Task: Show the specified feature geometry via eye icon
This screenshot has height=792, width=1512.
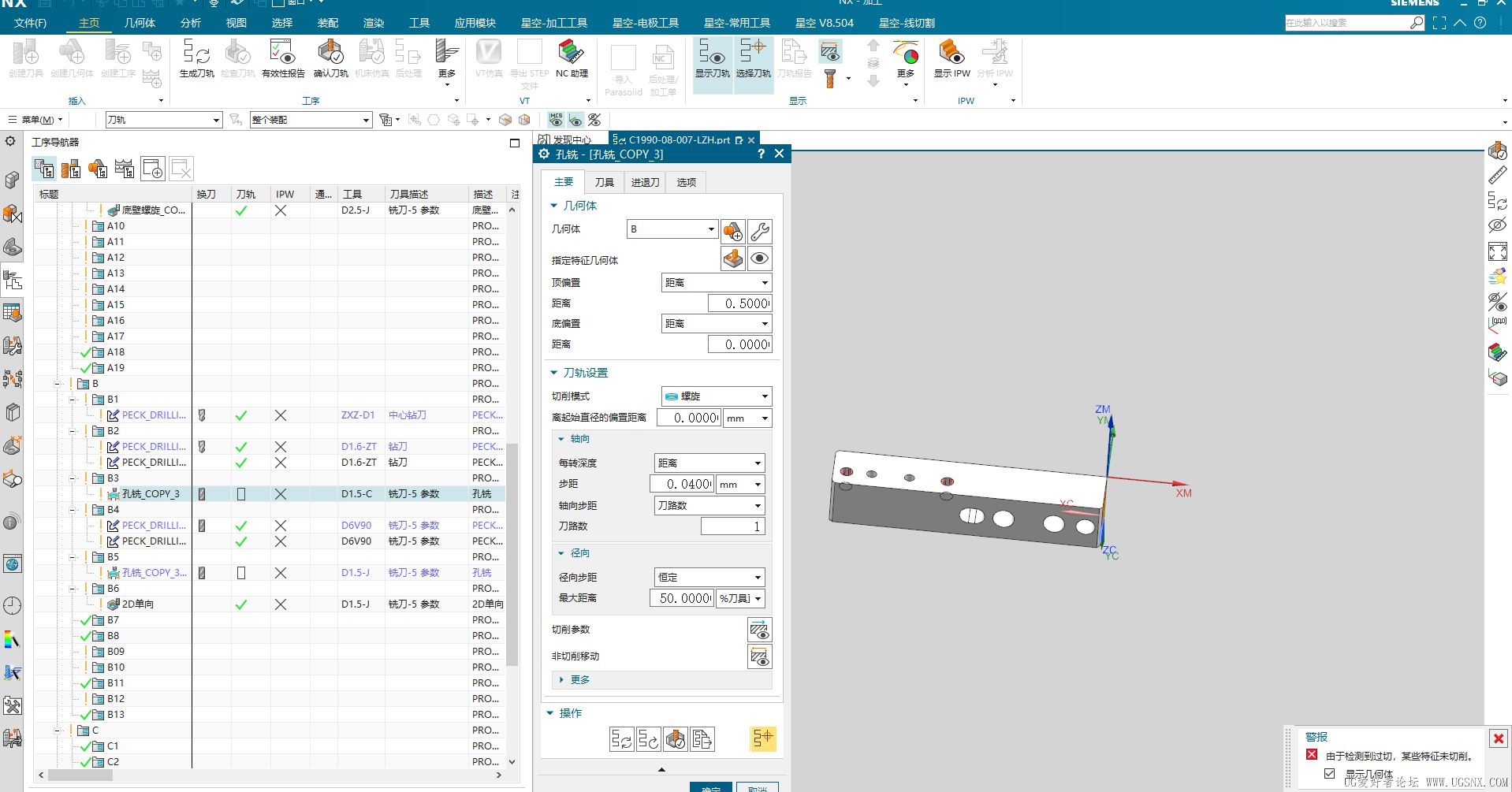Action: tap(760, 258)
